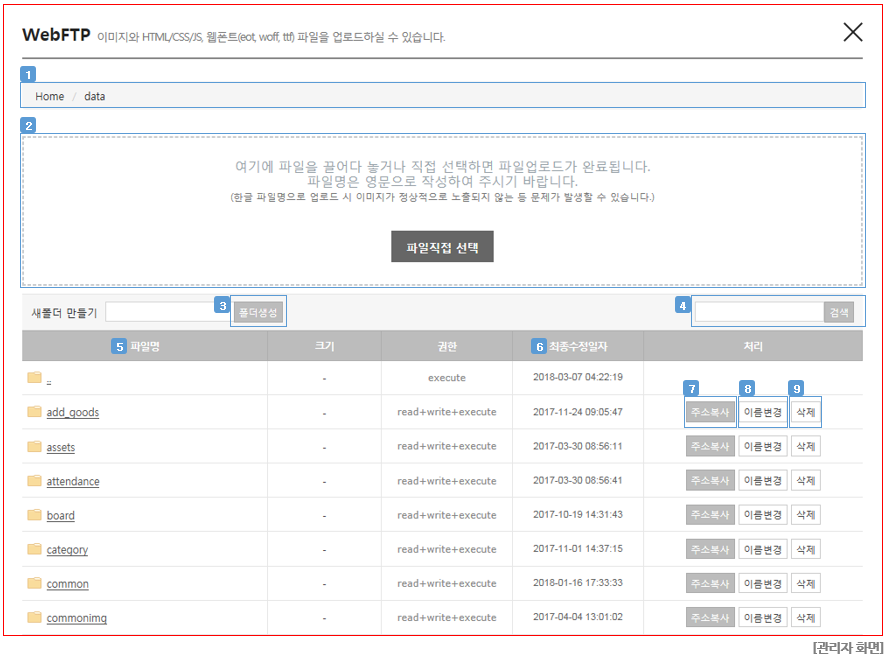The height and width of the screenshot is (656, 886).
Task: Open data in the breadcrumb path
Action: tap(94, 96)
